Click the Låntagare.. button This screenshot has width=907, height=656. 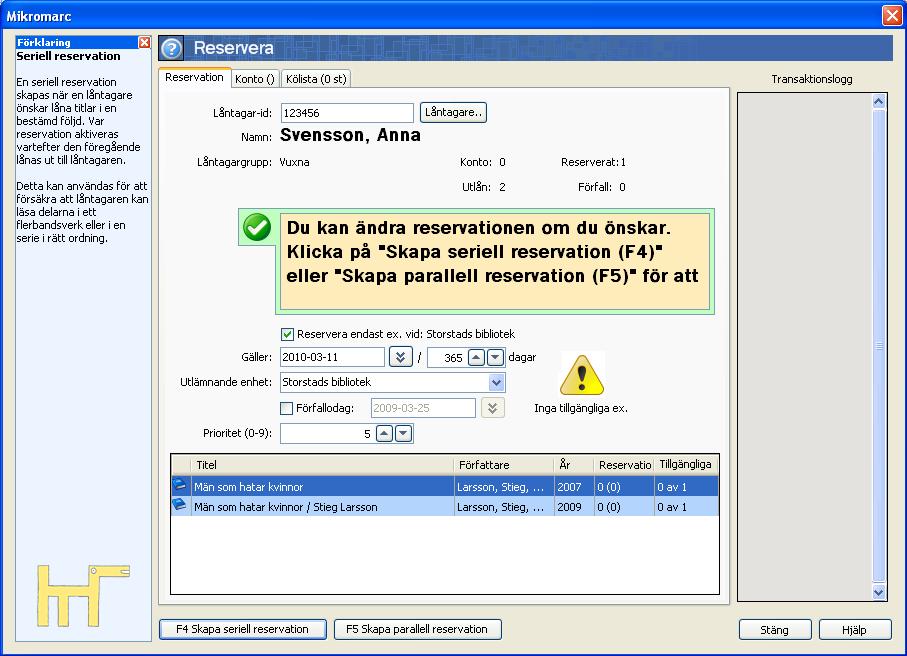(453, 112)
